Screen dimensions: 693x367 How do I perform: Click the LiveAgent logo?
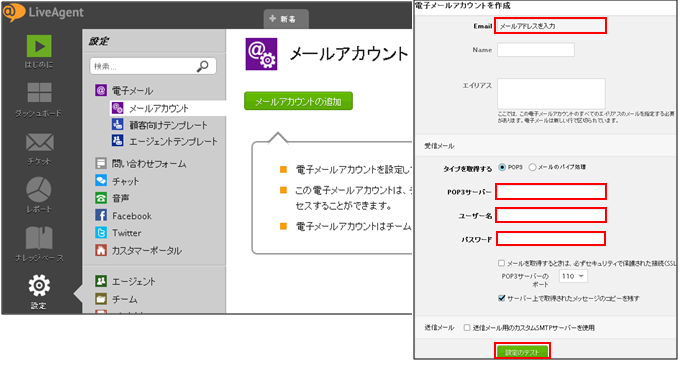(x=43, y=12)
